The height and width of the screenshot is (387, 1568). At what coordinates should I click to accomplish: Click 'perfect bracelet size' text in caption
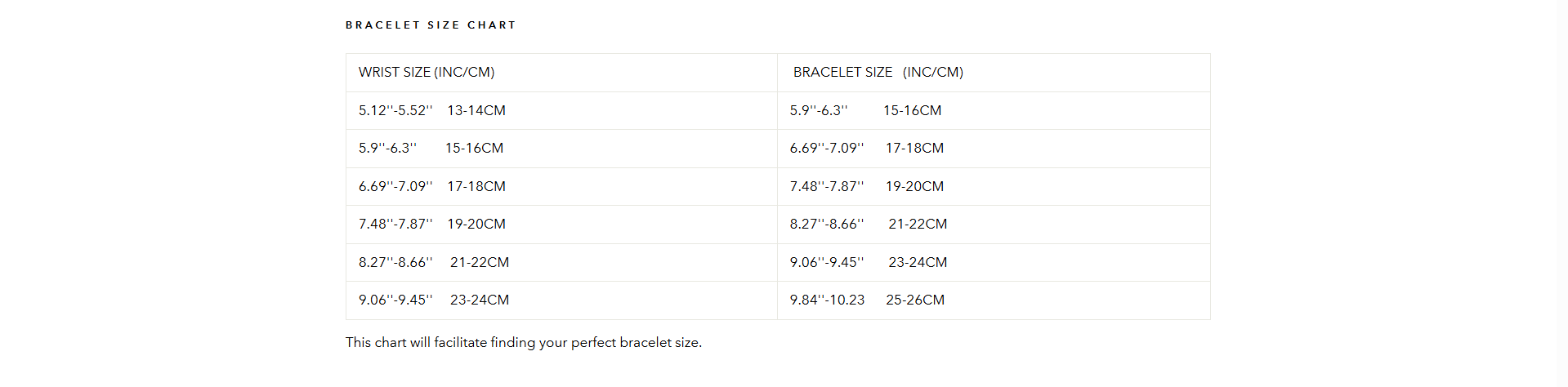tap(635, 343)
